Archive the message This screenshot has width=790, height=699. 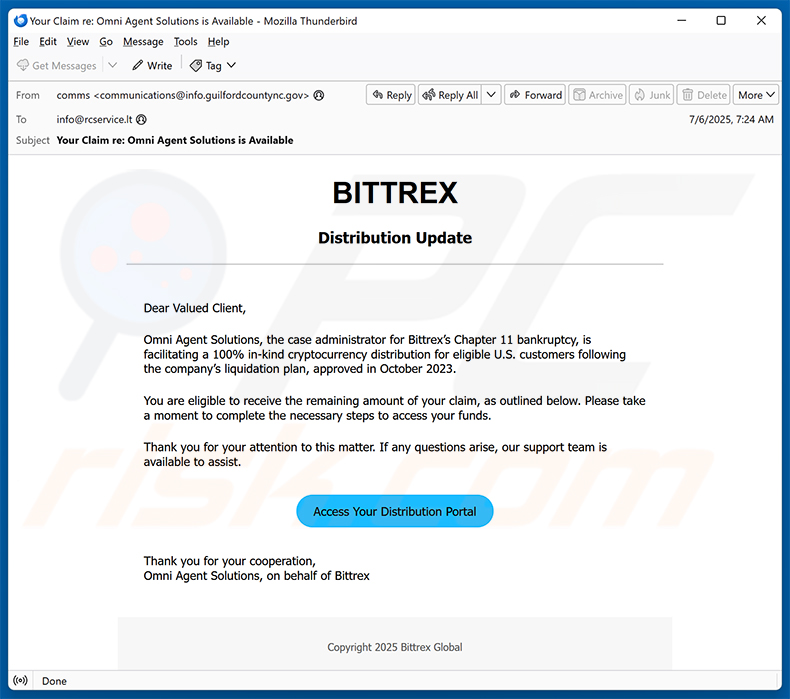(x=598, y=95)
